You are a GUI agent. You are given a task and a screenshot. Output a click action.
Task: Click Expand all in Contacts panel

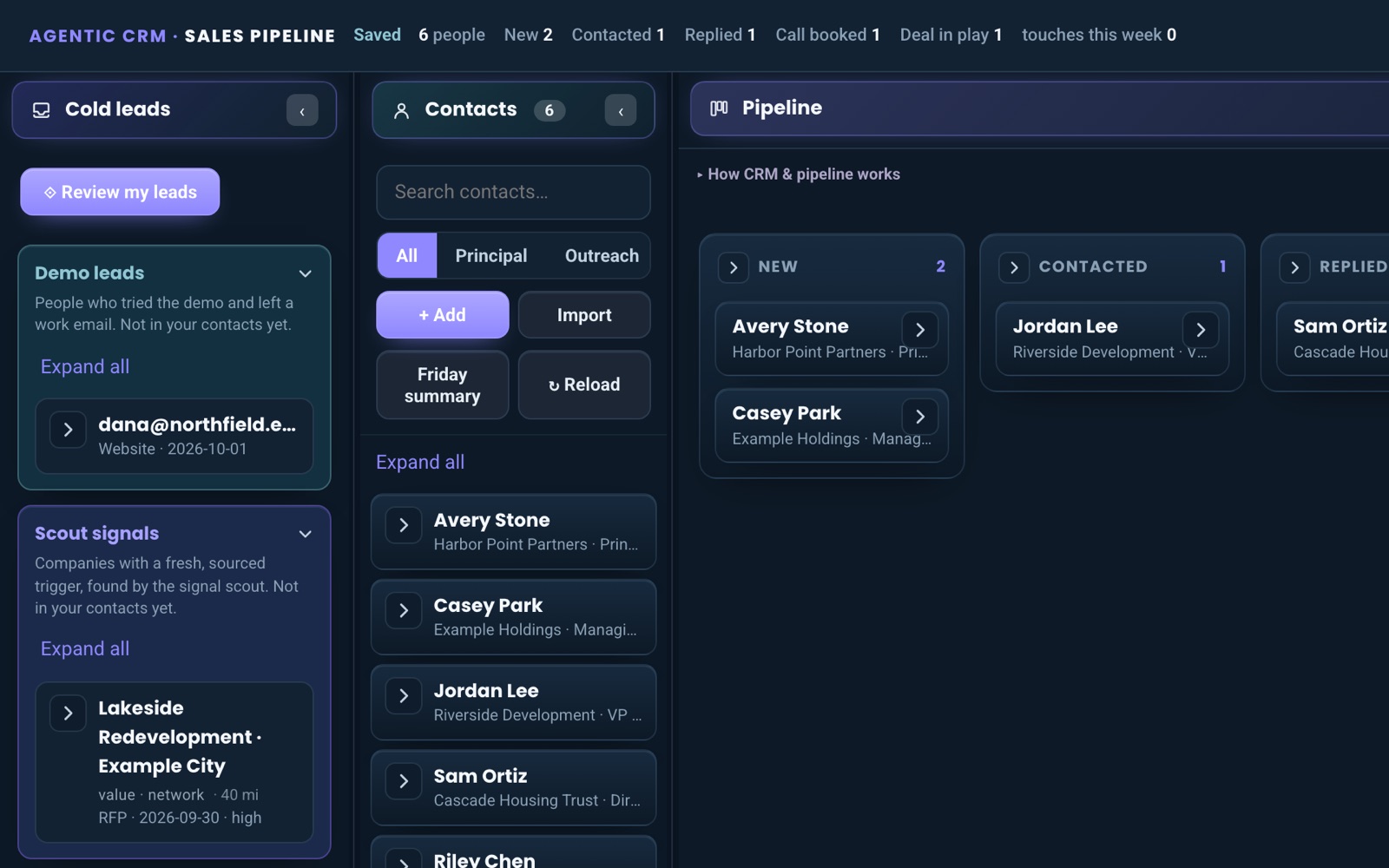420,463
